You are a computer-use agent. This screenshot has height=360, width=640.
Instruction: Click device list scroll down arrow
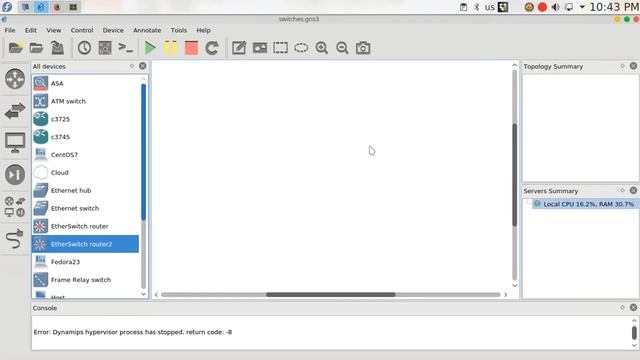point(143,294)
